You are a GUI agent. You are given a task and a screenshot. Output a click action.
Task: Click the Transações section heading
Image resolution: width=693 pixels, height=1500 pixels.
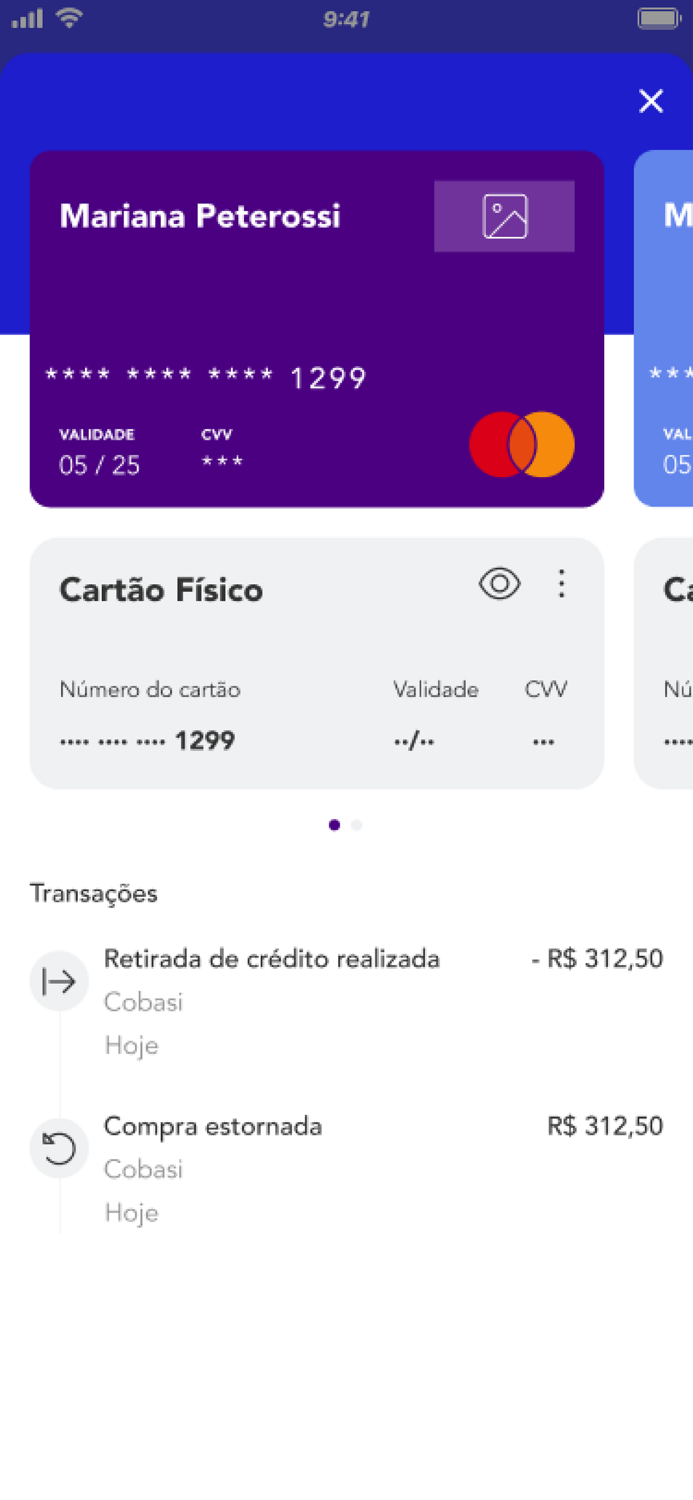(x=93, y=893)
